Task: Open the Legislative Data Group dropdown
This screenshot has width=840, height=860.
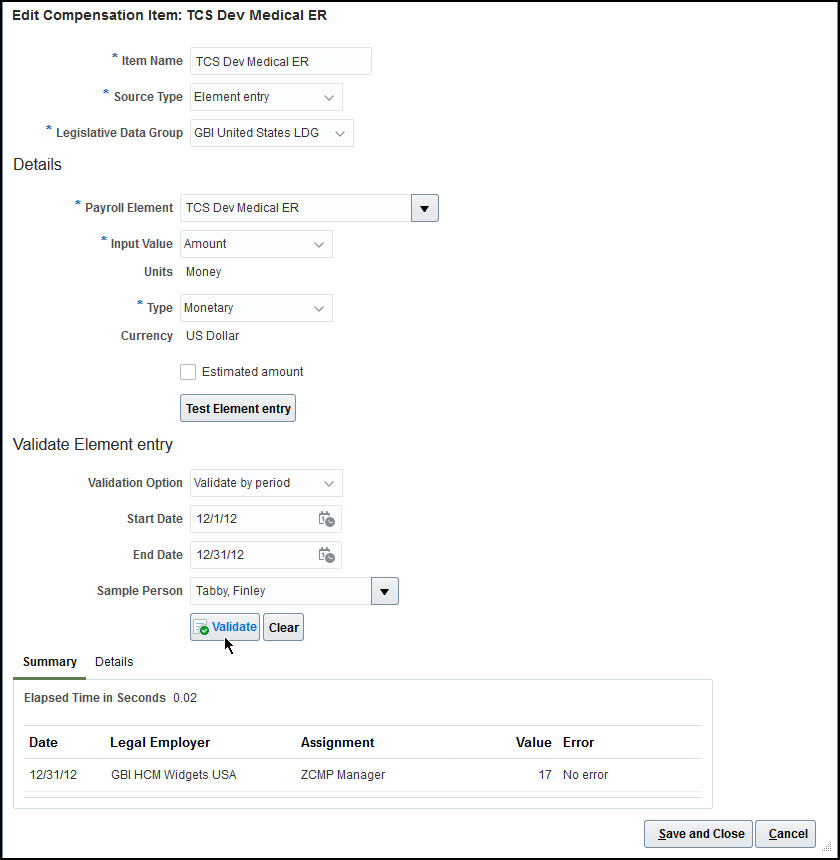Action: pyautogui.click(x=340, y=133)
